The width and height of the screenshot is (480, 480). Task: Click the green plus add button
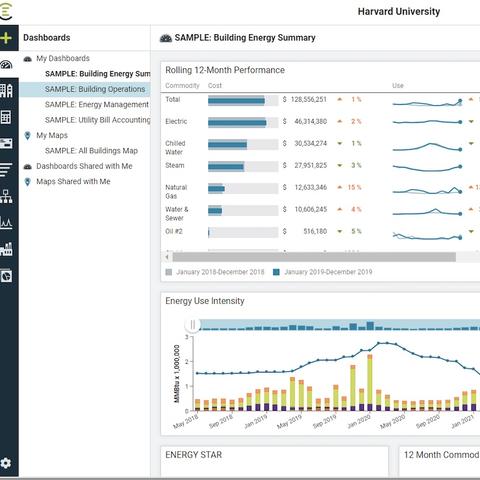(x=6, y=38)
